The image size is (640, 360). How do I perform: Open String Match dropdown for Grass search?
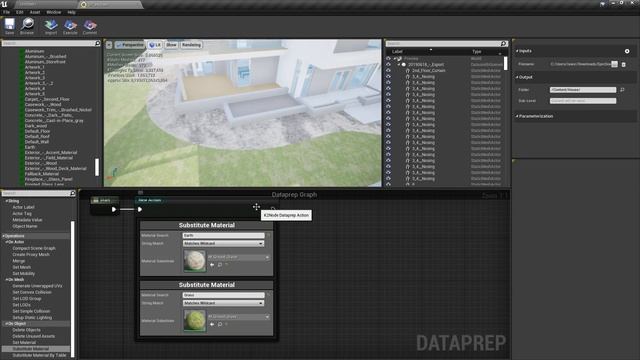pos(223,303)
